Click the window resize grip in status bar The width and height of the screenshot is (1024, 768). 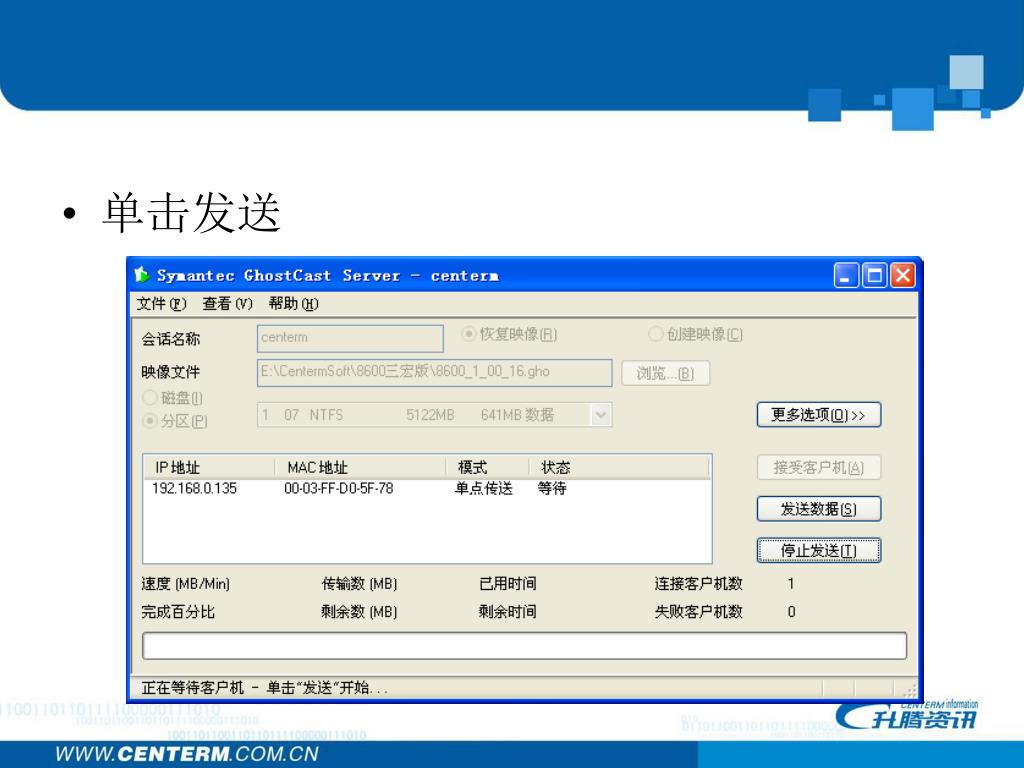coord(910,690)
